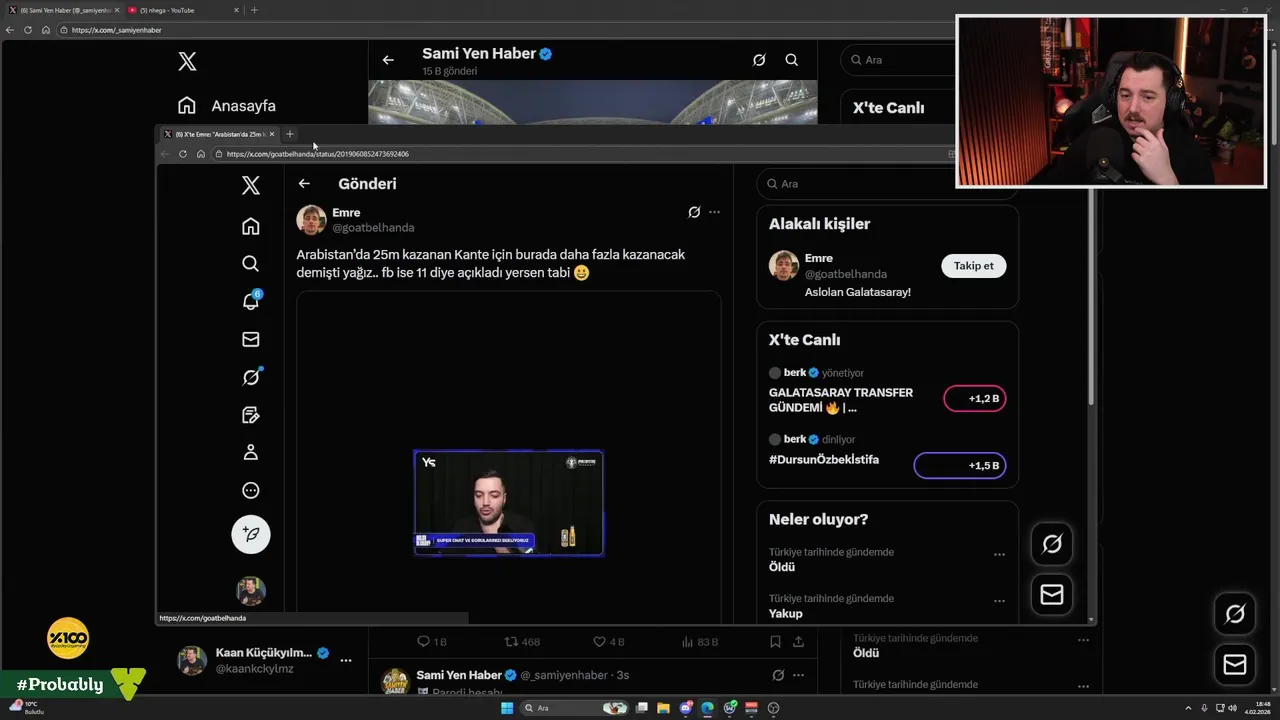Open new tab in back browser window
Image resolution: width=1280 pixels, height=720 pixels.
tap(254, 10)
